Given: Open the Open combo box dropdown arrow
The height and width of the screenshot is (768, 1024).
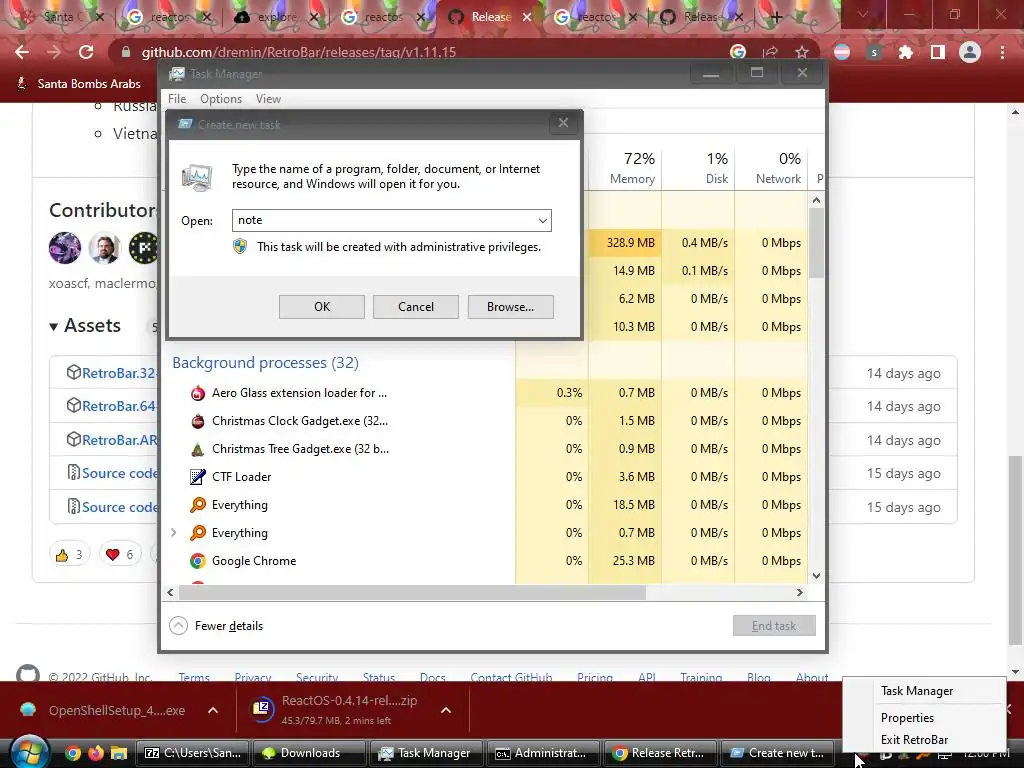Looking at the screenshot, I should tap(542, 220).
